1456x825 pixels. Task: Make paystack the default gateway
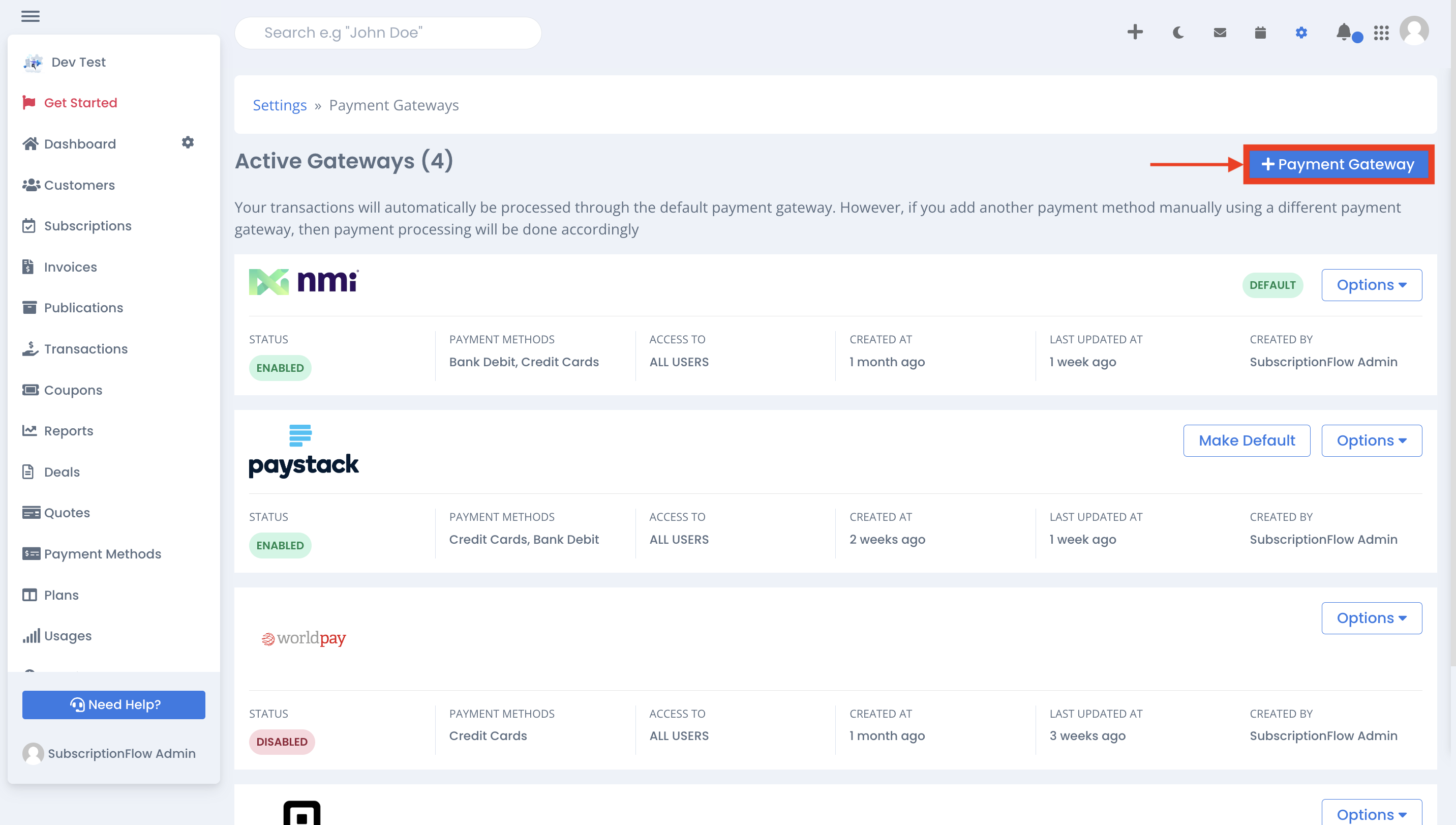(x=1247, y=440)
